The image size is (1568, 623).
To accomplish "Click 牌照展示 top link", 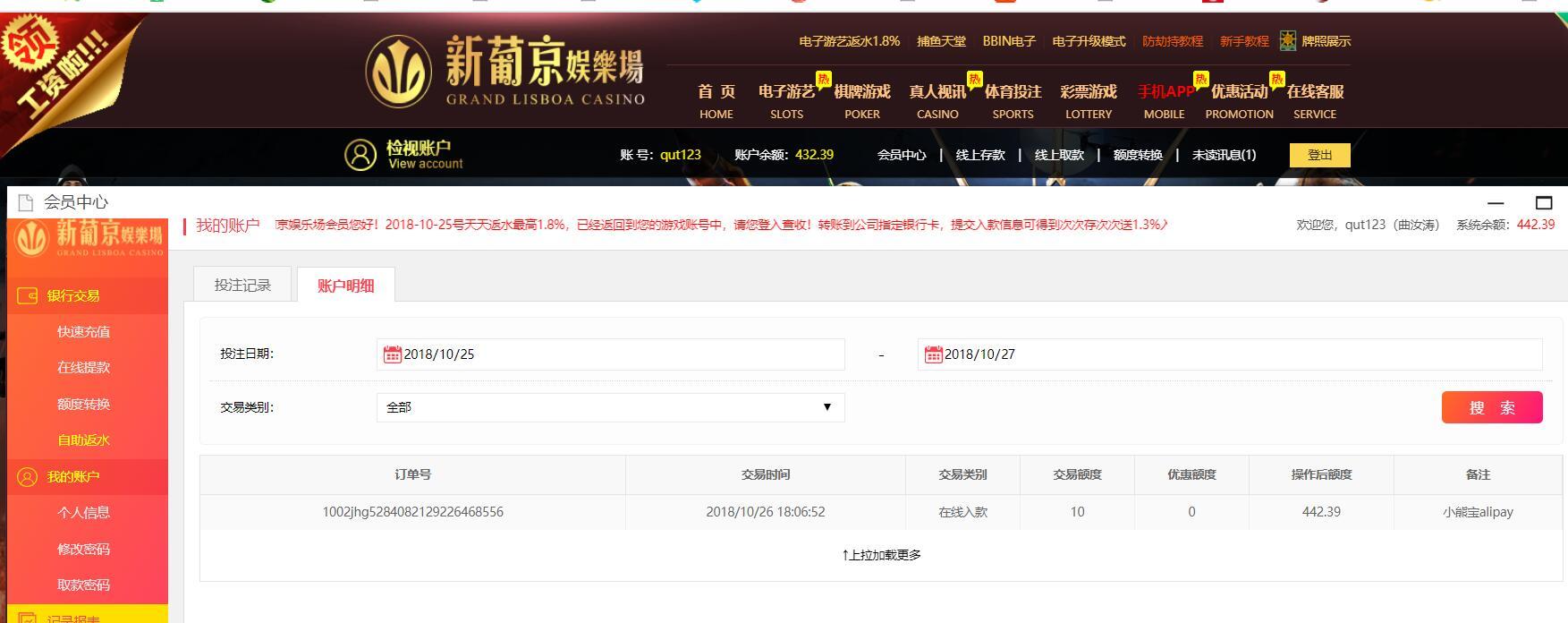I will coord(1326,41).
